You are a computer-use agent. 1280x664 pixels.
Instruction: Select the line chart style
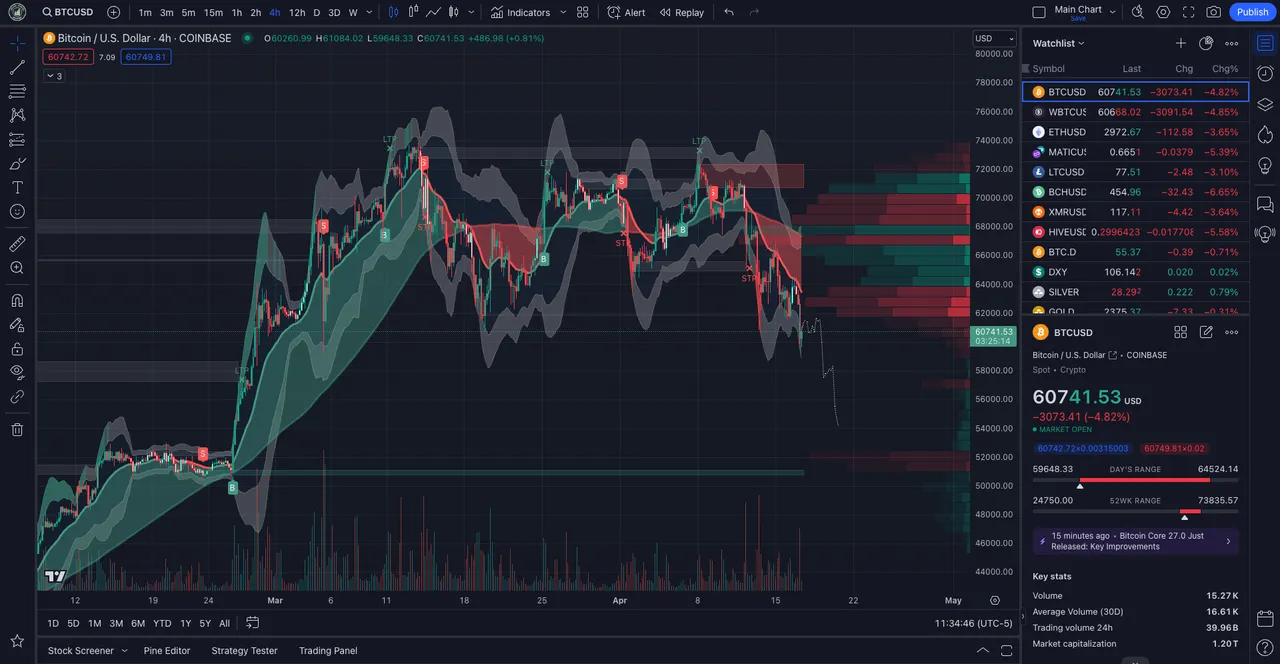tap(433, 12)
